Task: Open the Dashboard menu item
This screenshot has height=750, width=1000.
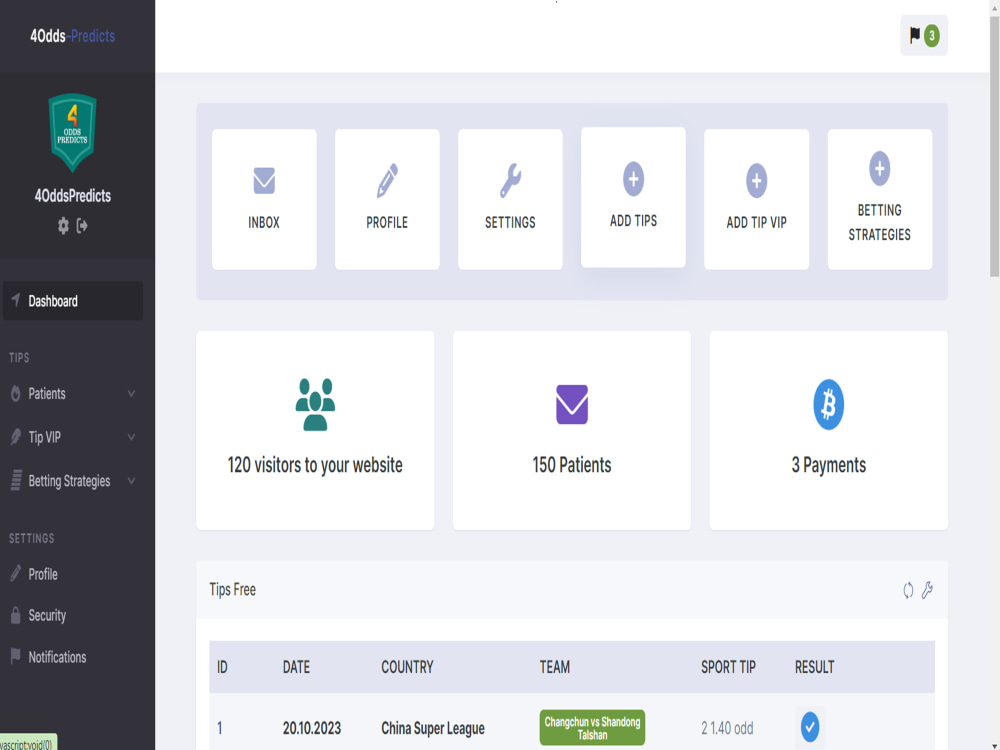Action: point(73,300)
